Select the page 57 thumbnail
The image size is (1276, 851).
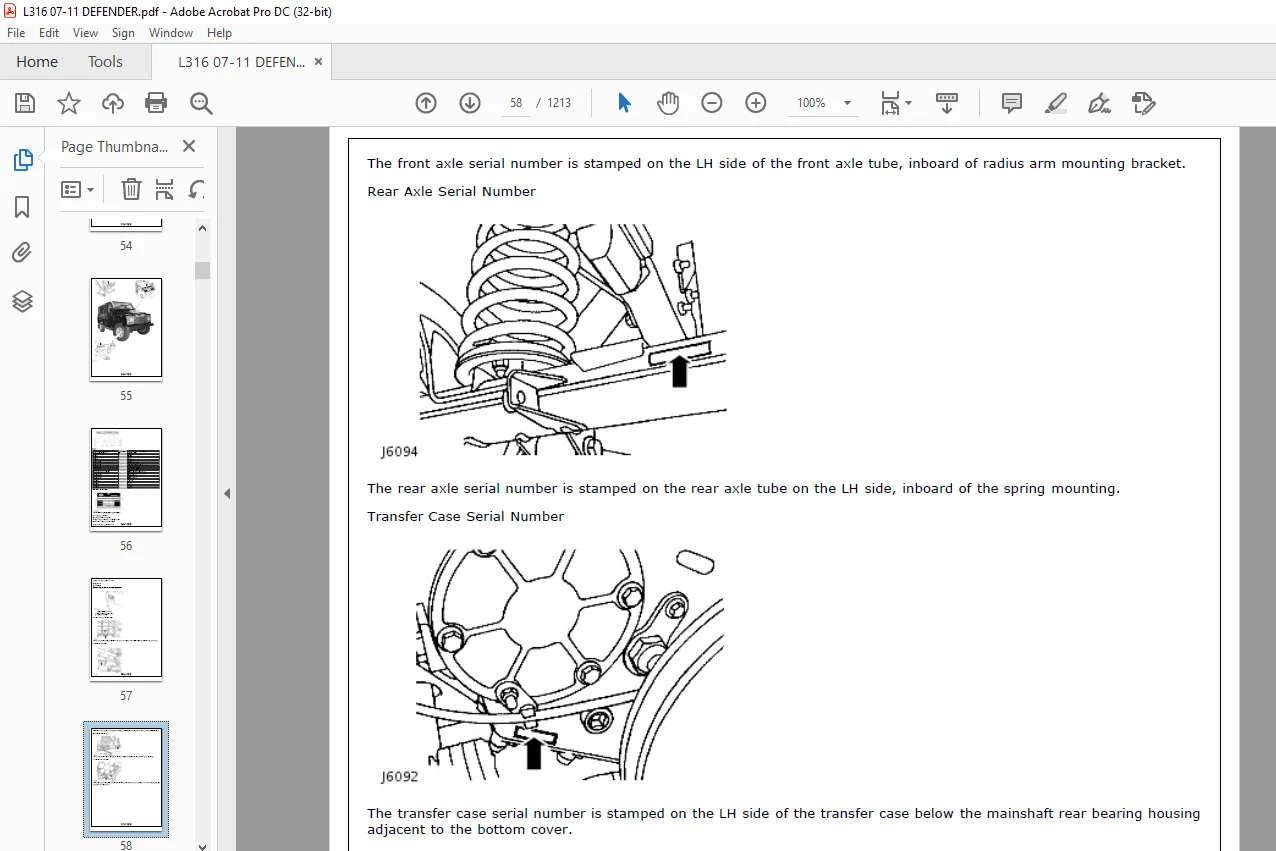coord(126,628)
